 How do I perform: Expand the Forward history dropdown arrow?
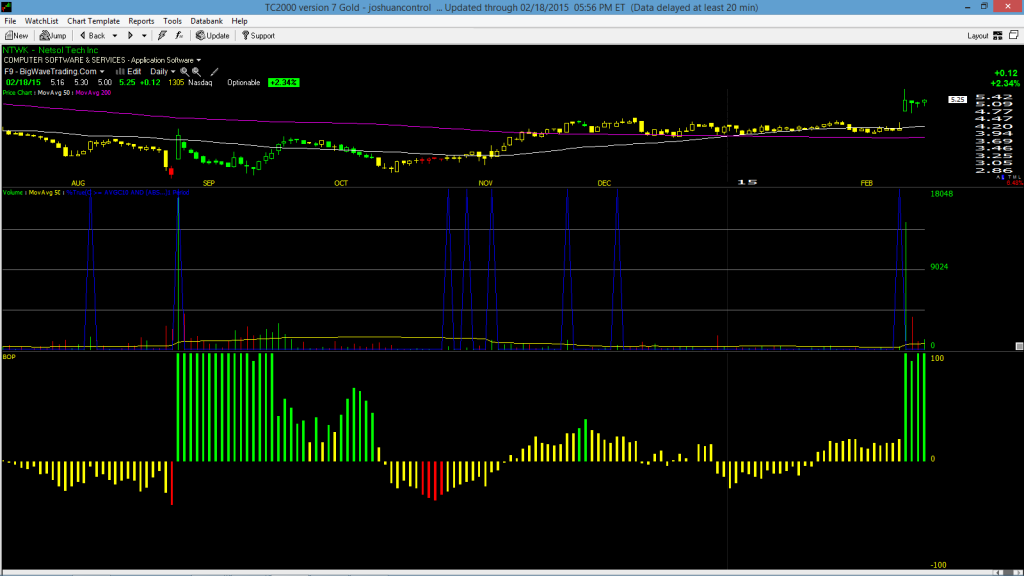click(x=144, y=36)
